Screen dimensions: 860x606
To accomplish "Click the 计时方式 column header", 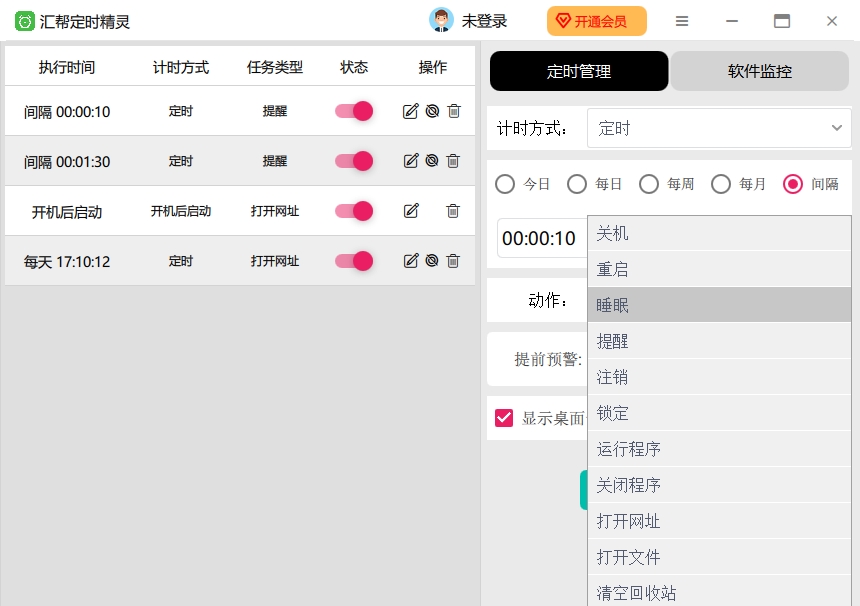I will pos(180,67).
